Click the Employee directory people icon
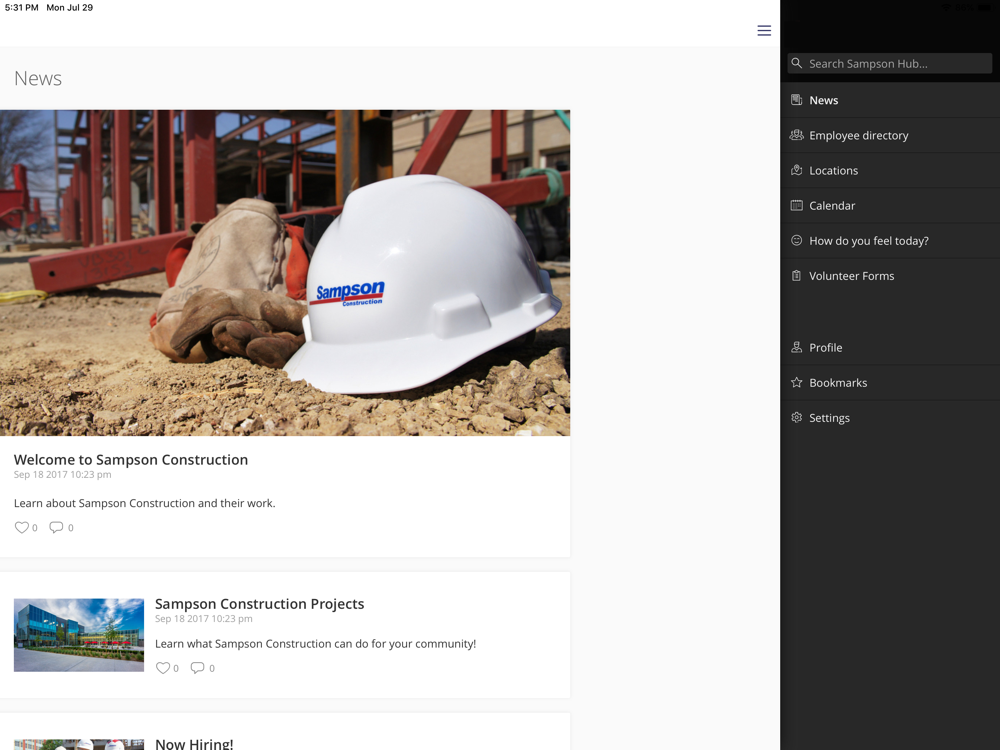Screen dimensions: 1000x750 click(797, 135)
